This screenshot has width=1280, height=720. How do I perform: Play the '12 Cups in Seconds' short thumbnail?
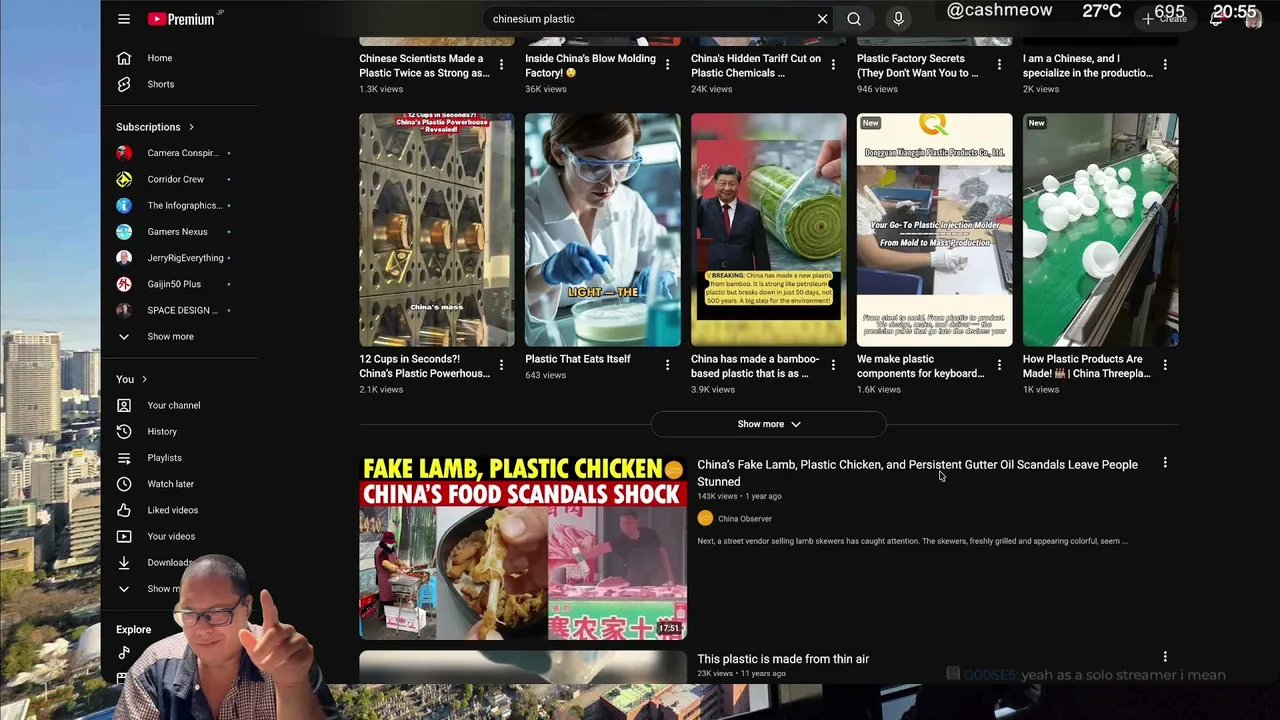[x=437, y=230]
